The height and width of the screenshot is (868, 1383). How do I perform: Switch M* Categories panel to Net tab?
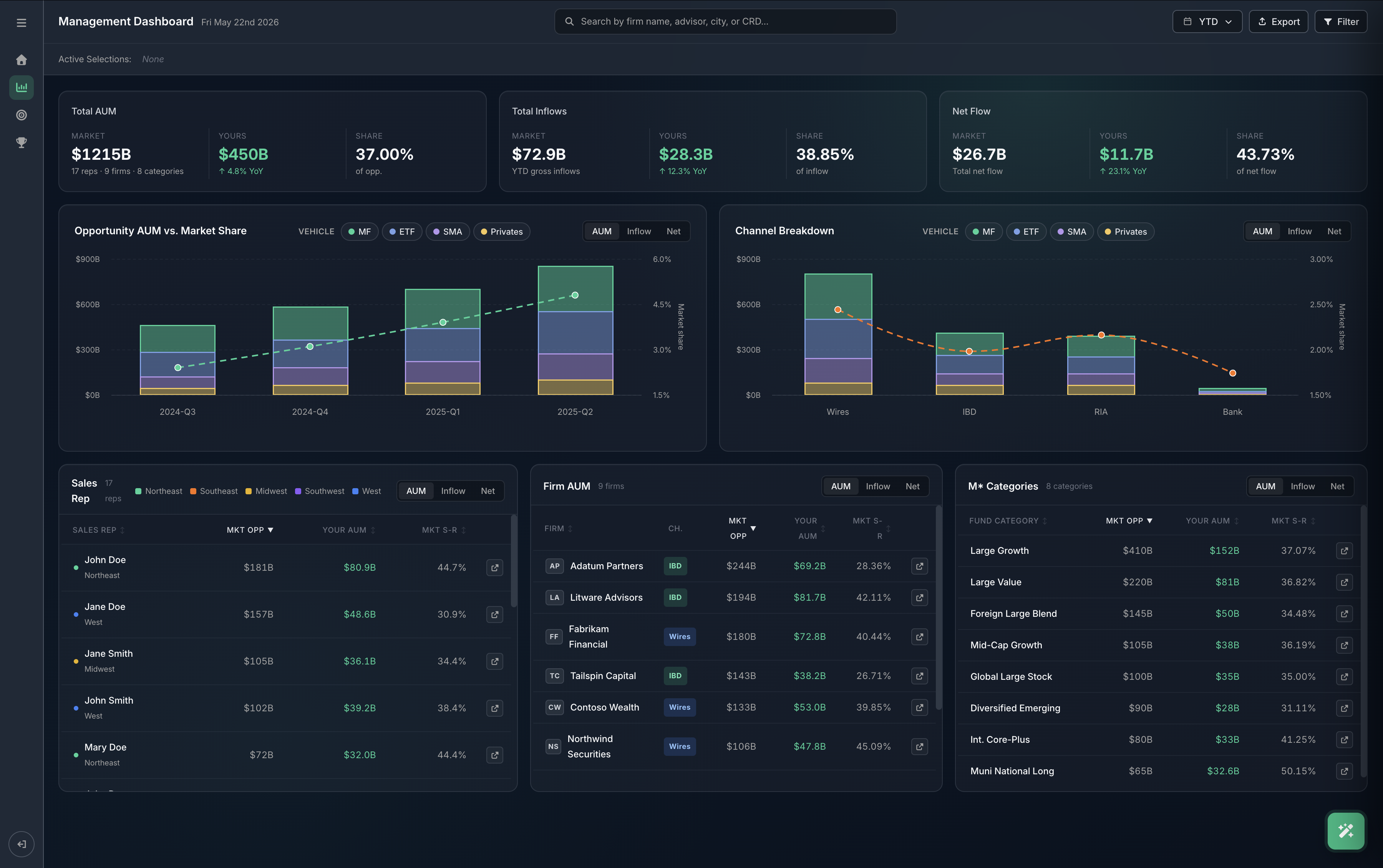(1337, 486)
